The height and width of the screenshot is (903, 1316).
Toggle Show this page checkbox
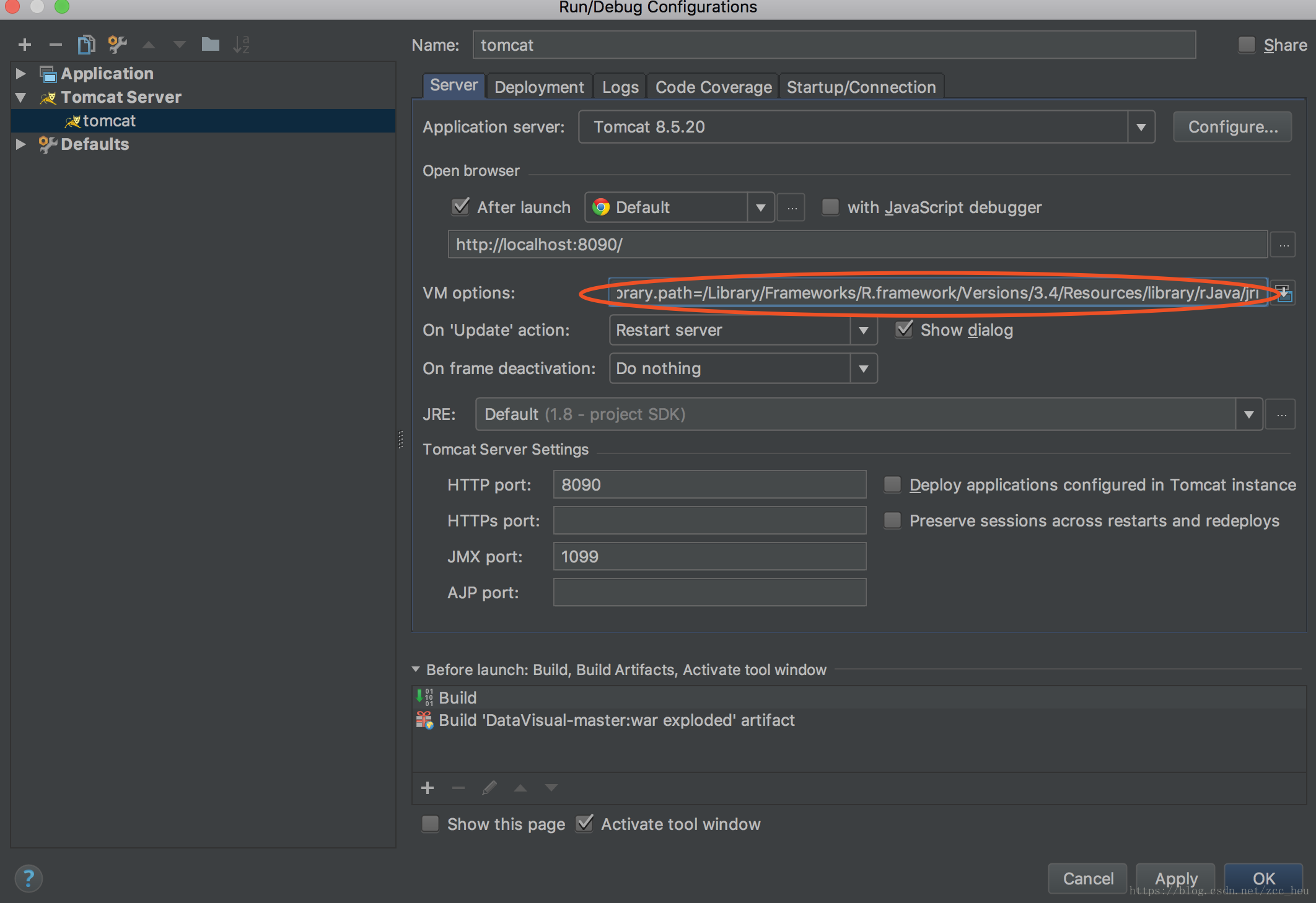430,824
